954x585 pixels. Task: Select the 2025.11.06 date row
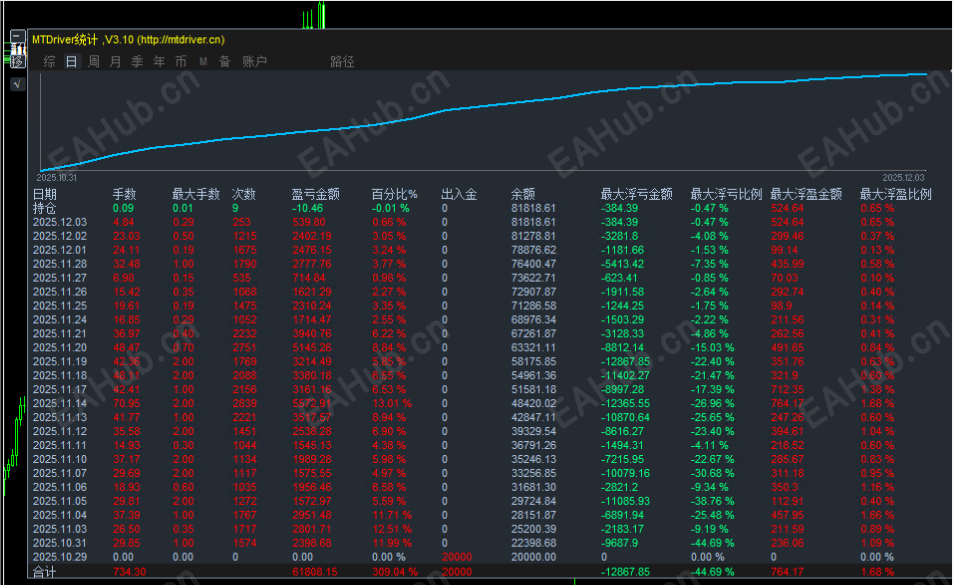click(x=60, y=487)
